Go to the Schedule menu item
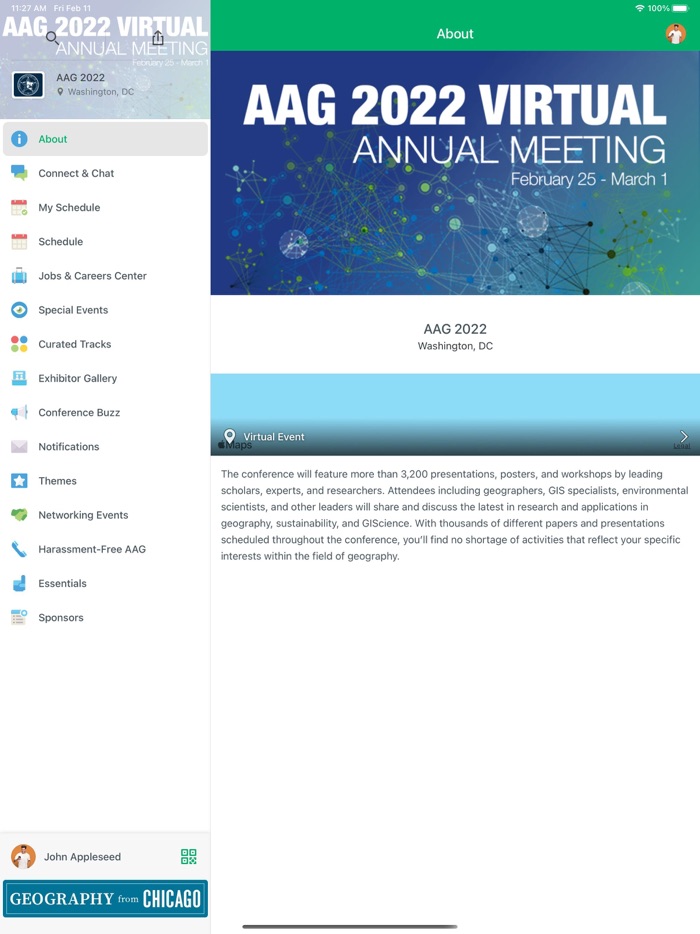The height and width of the screenshot is (934, 700). point(105,242)
